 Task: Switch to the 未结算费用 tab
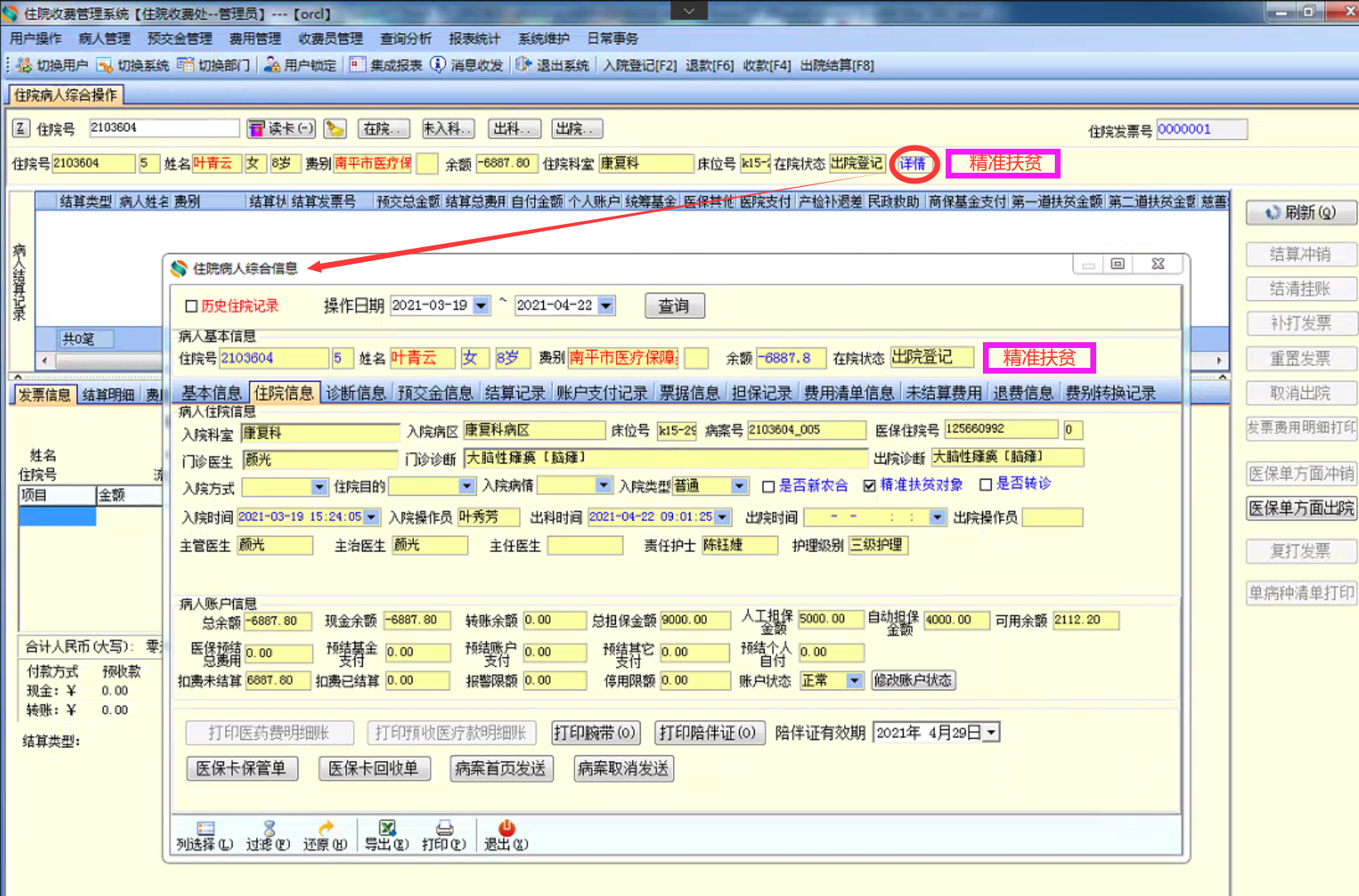coord(944,393)
